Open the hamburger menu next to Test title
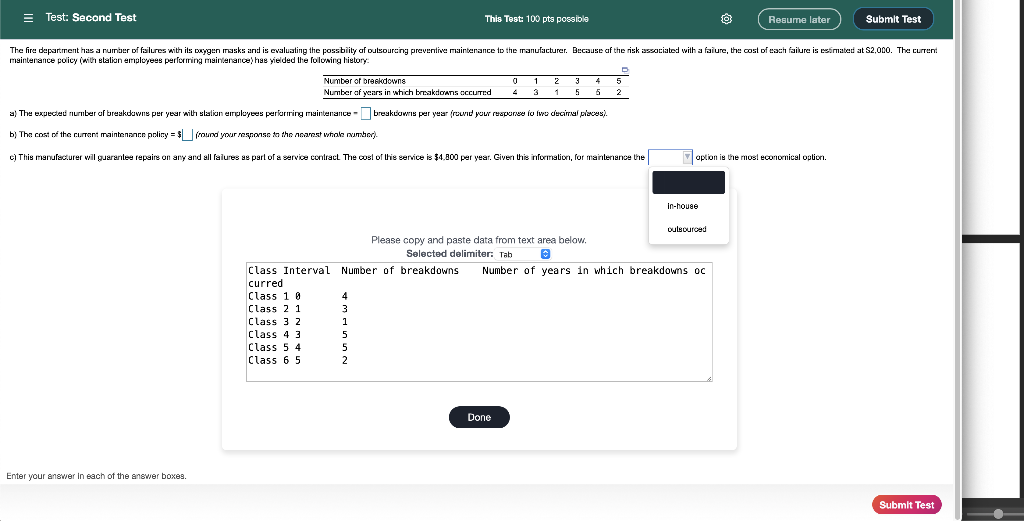This screenshot has height=521, width=1024. (28, 18)
